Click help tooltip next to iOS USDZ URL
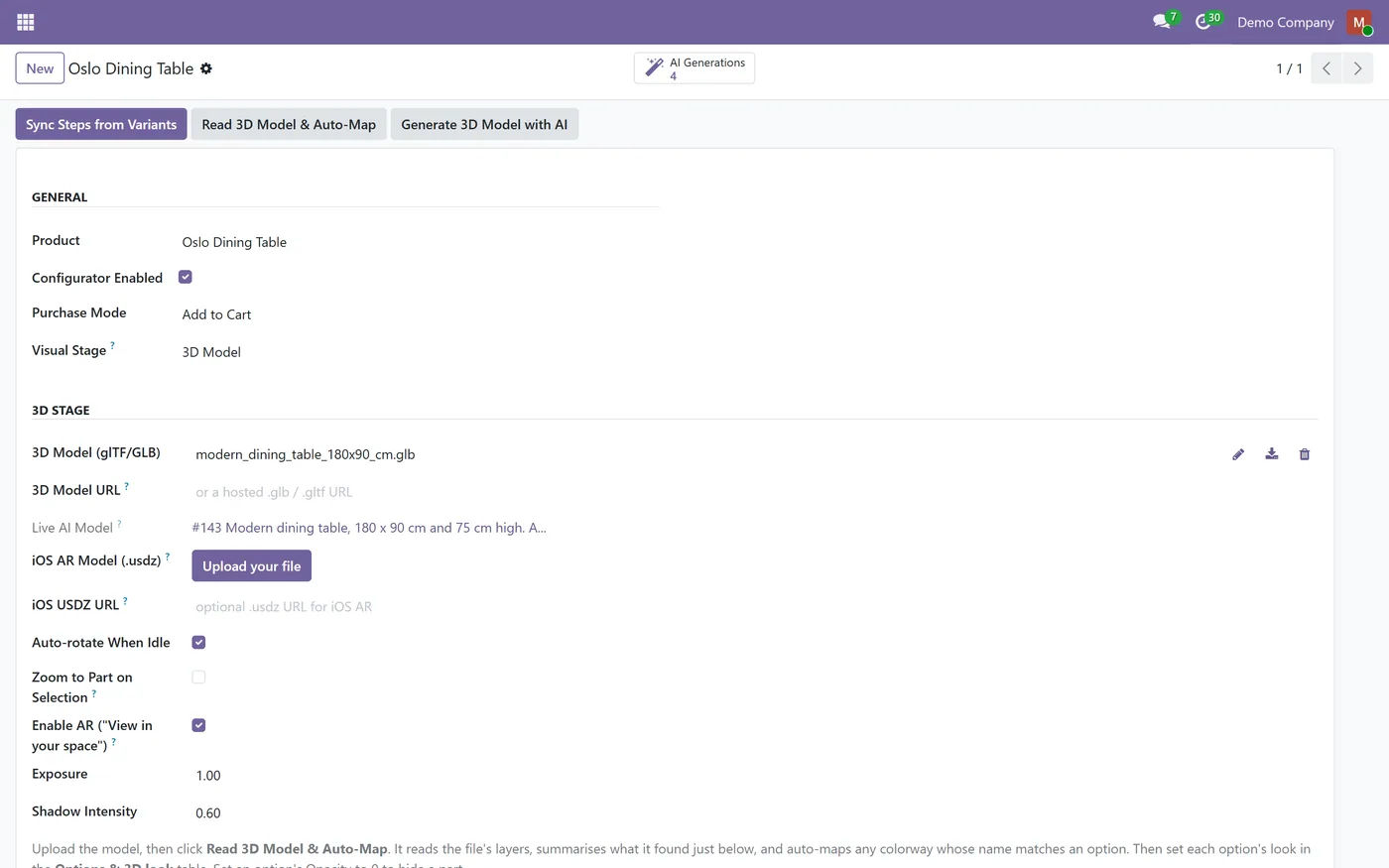This screenshot has width=1389, height=868. pyautogui.click(x=125, y=600)
